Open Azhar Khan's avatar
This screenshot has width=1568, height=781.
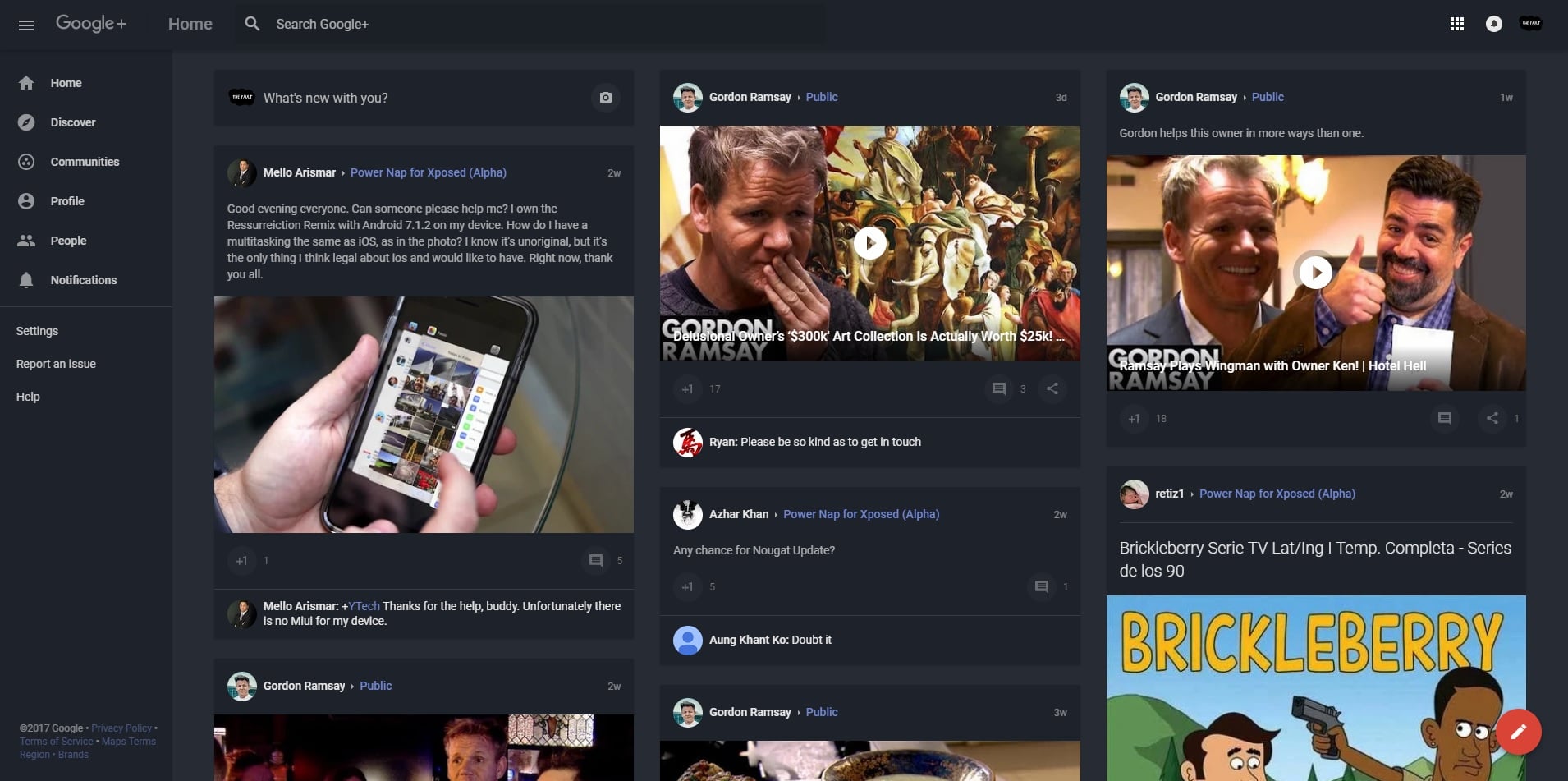click(688, 515)
